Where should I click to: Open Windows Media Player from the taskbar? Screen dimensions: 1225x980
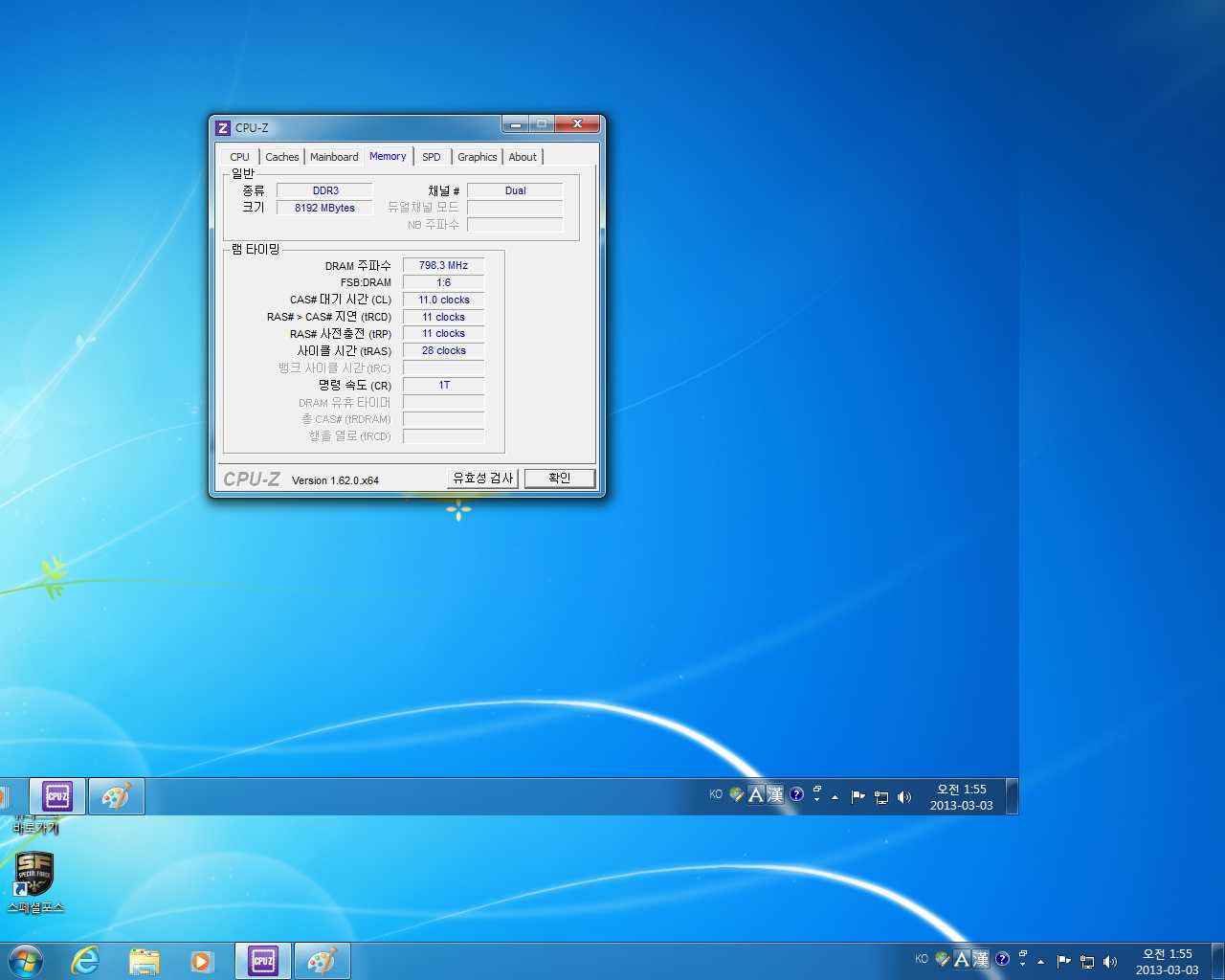click(201, 961)
